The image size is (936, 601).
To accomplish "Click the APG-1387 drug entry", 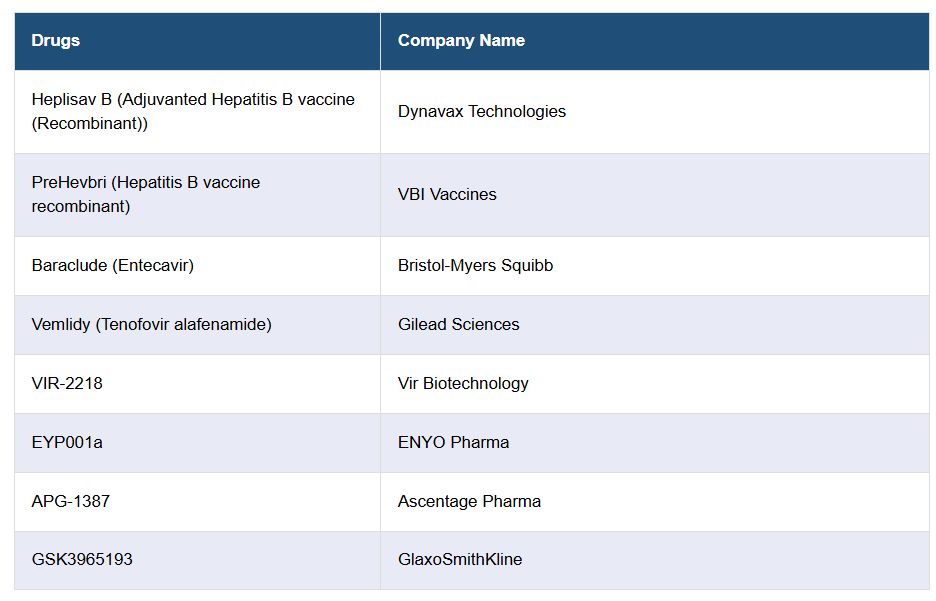I will (x=71, y=502).
